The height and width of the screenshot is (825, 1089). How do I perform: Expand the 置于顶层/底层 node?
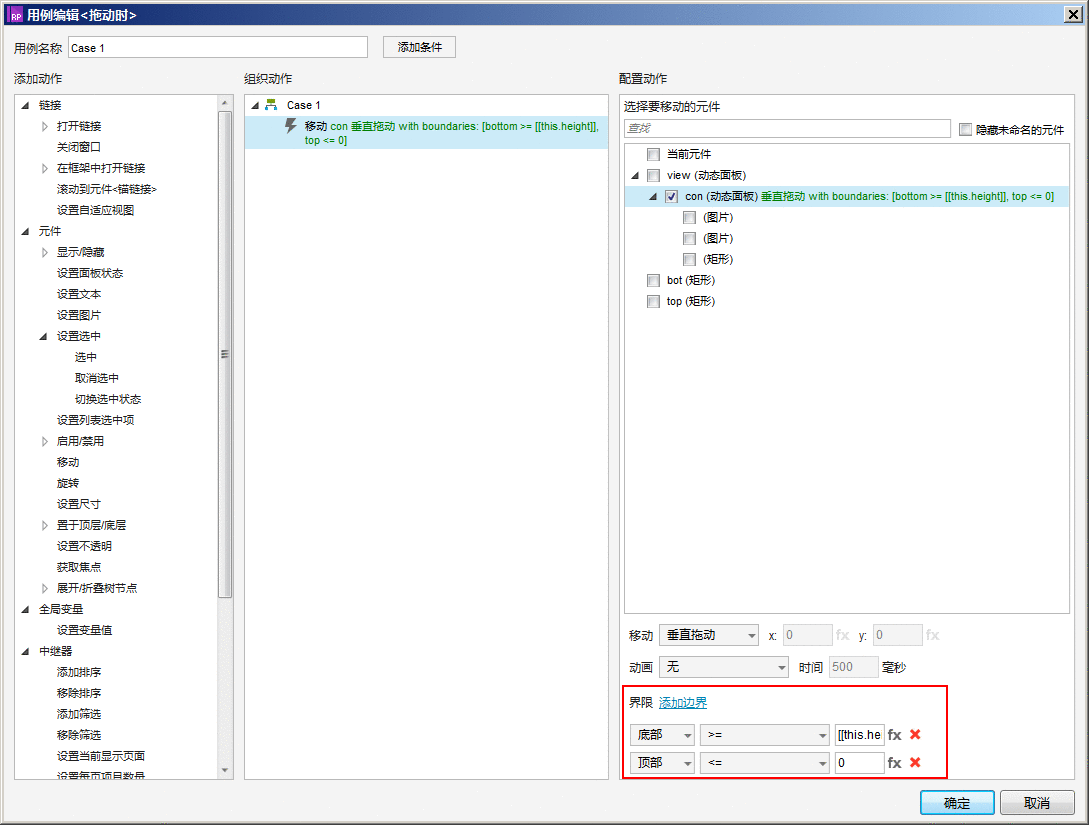pyautogui.click(x=44, y=525)
